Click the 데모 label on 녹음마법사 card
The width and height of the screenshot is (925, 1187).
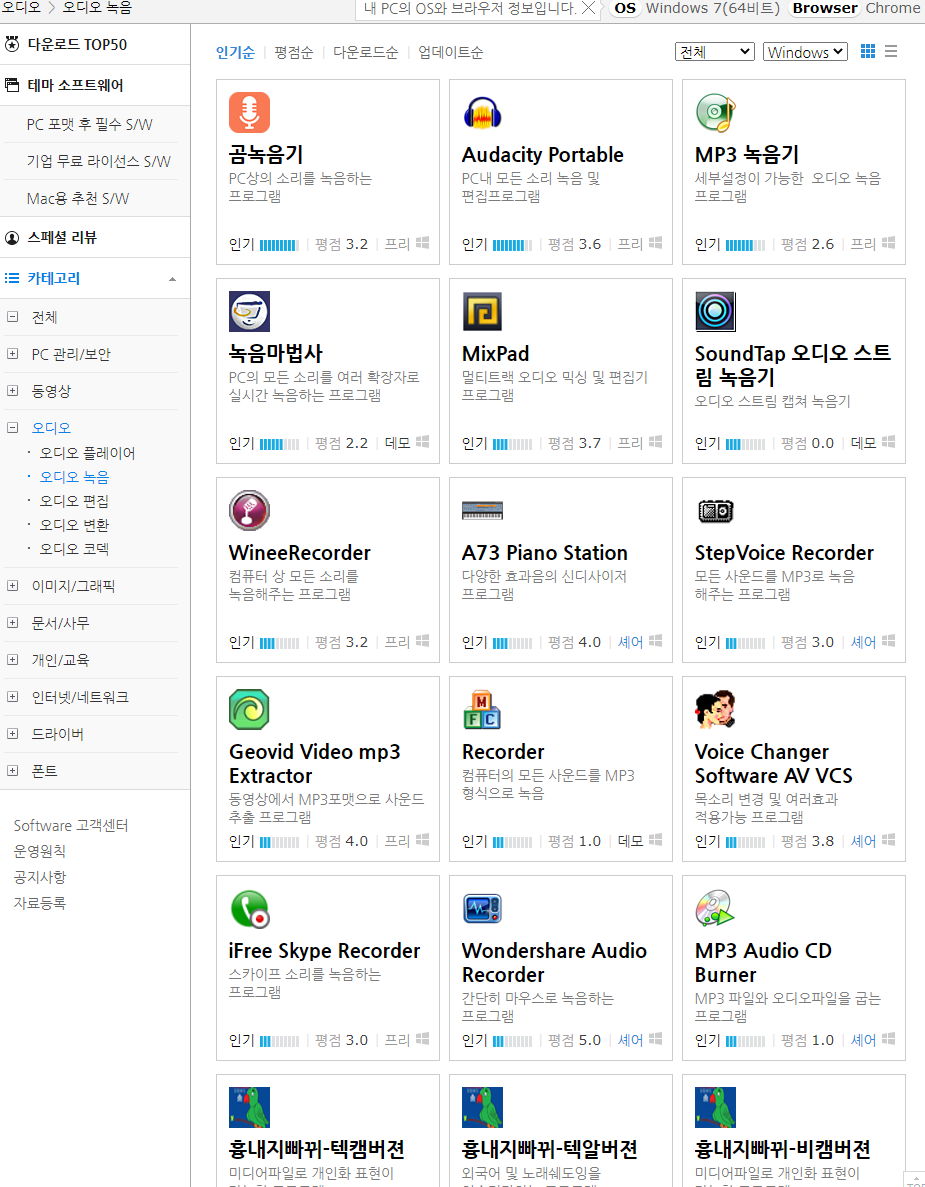coord(397,443)
